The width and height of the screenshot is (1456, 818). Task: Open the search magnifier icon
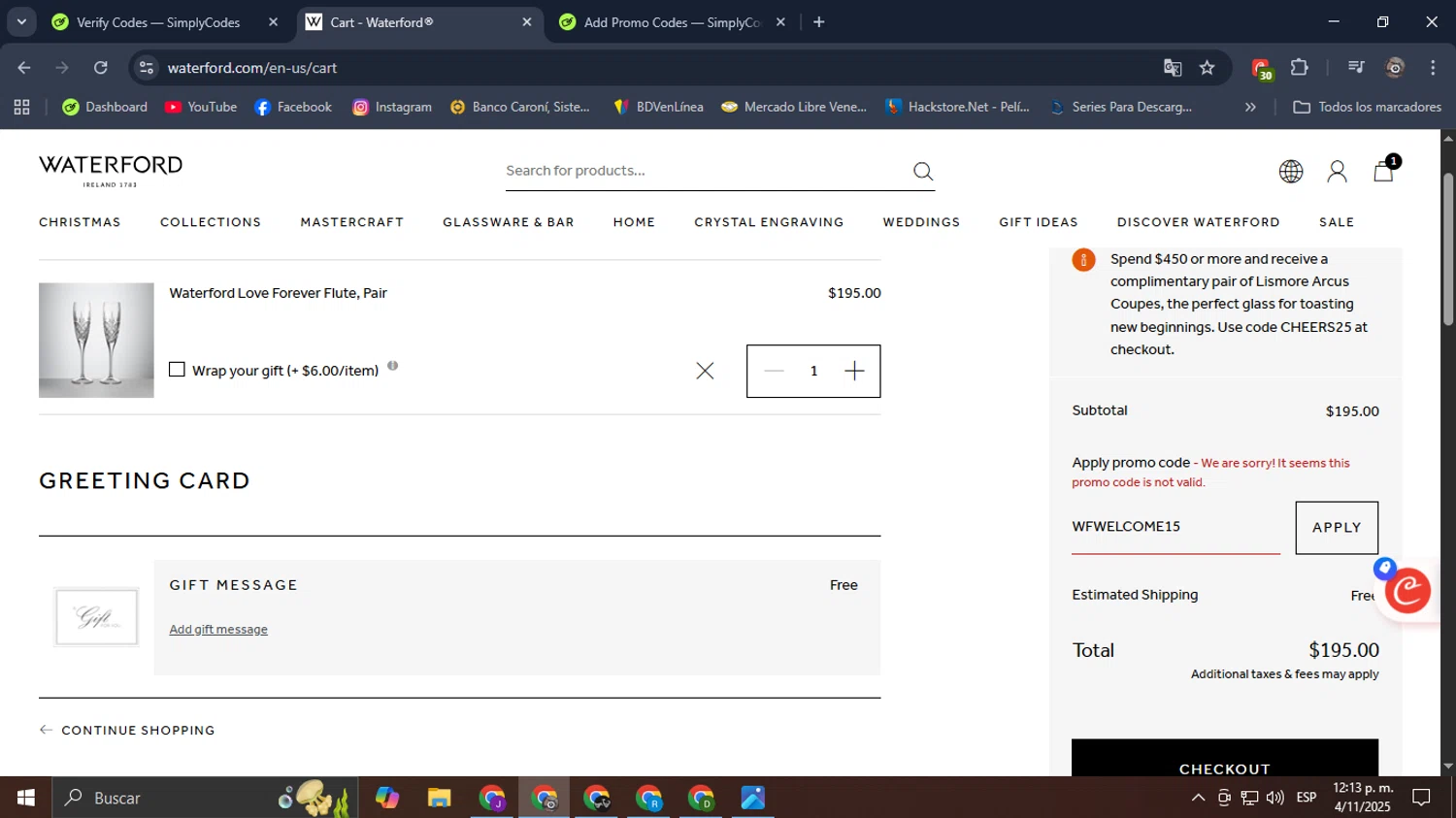tap(923, 171)
